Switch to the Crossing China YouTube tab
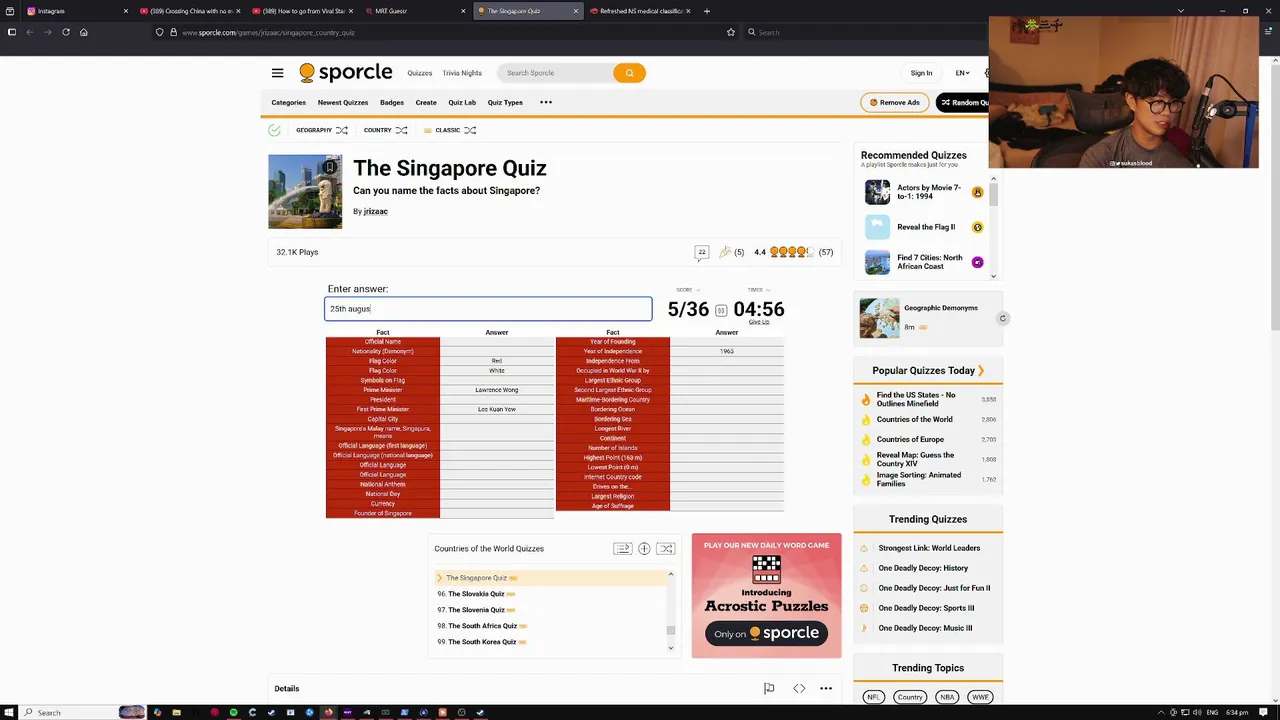The image size is (1280, 720). point(190,11)
